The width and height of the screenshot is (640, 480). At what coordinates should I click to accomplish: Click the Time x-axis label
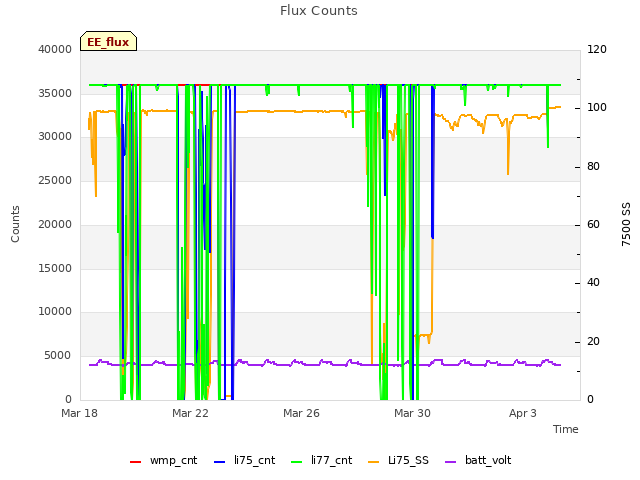coord(566,429)
